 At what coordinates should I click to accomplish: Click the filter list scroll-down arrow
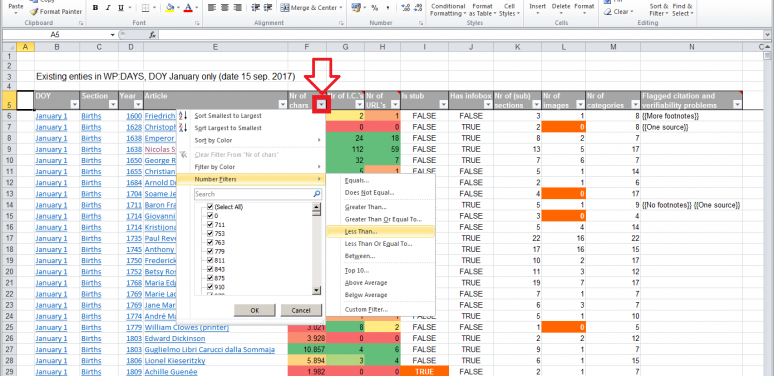[317, 291]
